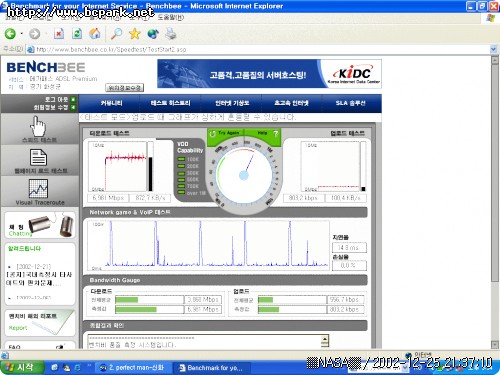The image size is (500, 375).
Task: Click the 회원정보 수정 link
Action: coord(51,107)
